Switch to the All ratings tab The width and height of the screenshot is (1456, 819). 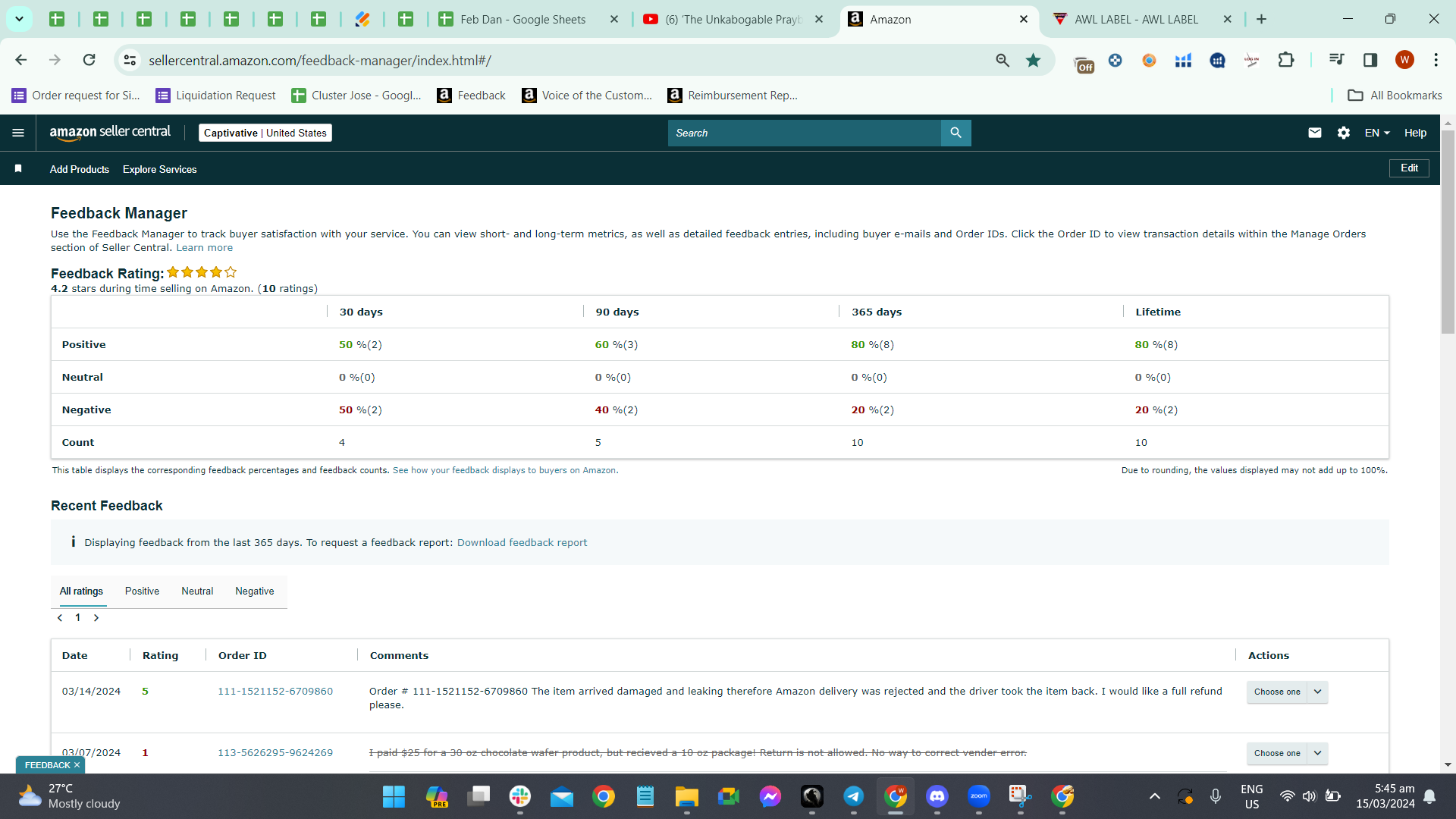click(81, 591)
